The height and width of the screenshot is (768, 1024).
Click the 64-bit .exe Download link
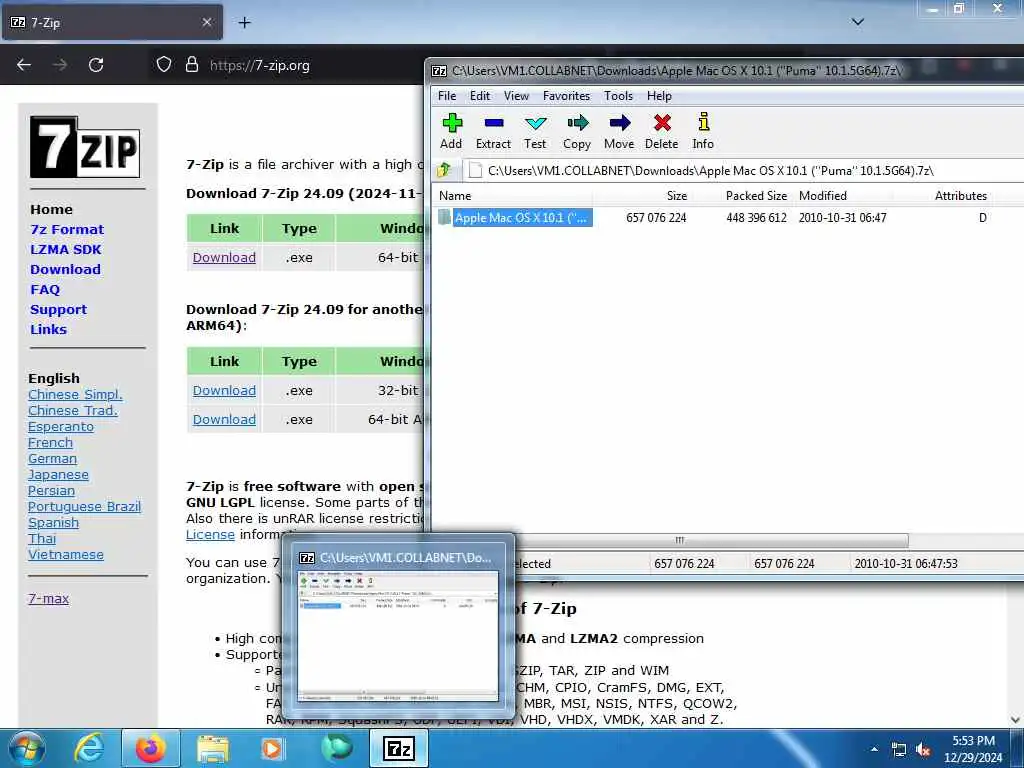224,257
